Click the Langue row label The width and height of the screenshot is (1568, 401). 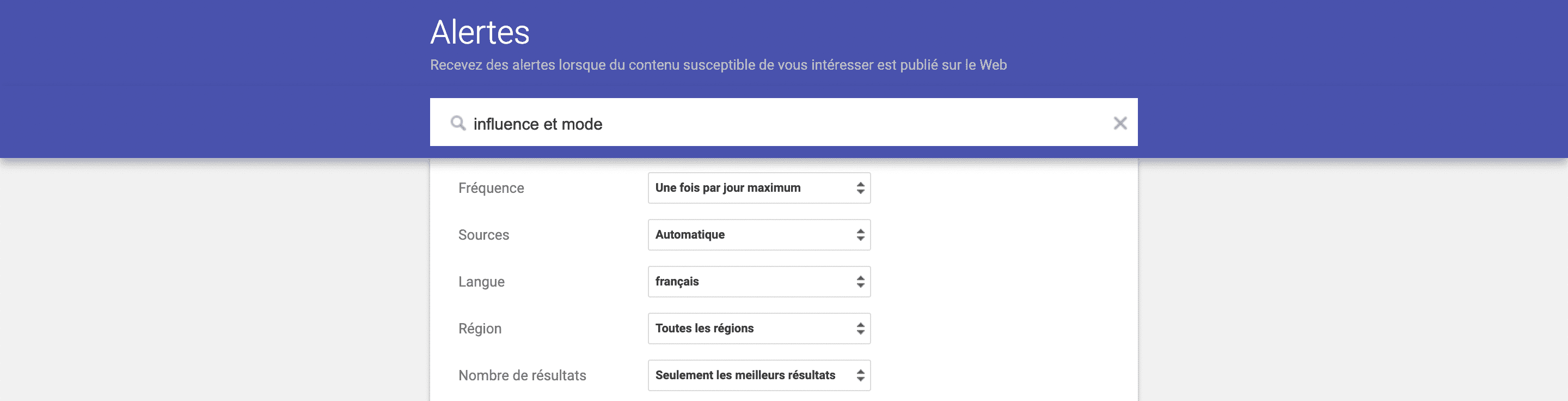(481, 282)
